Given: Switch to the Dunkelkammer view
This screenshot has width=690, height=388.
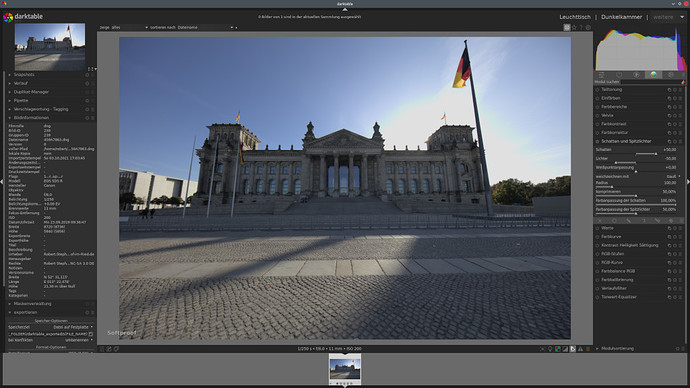Looking at the screenshot, I should coord(621,17).
